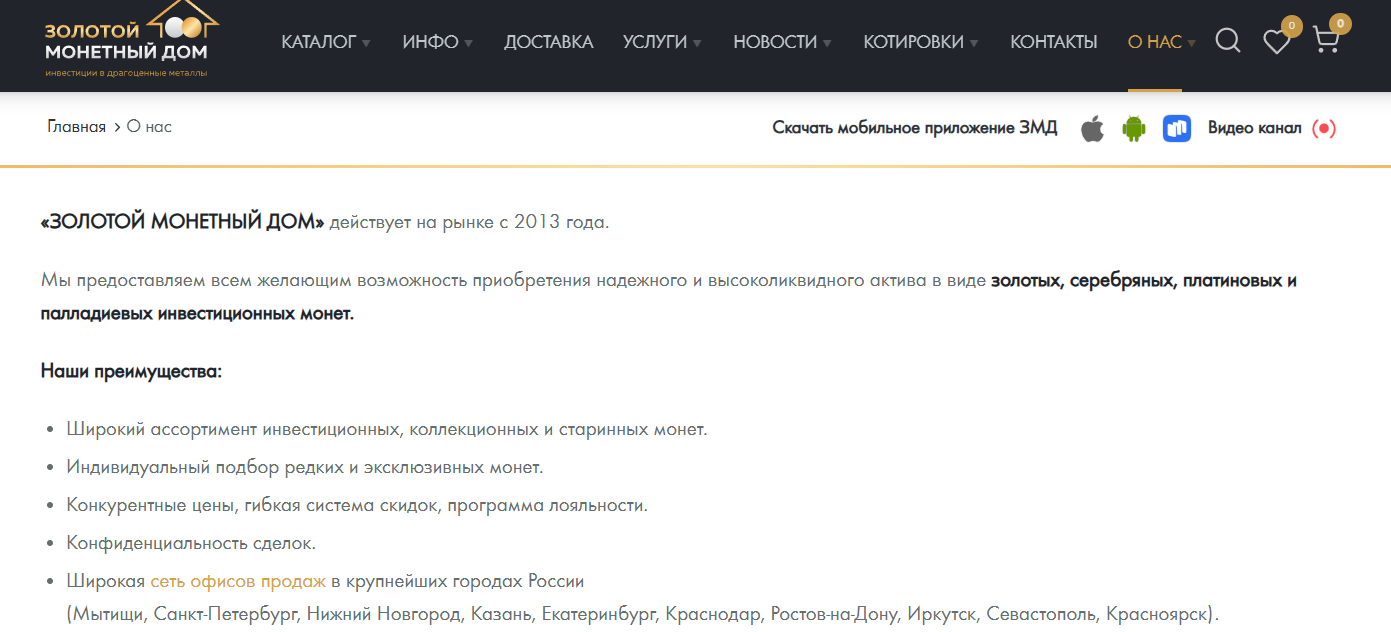Click the Золотой Монетный Дом logo

click(x=132, y=40)
